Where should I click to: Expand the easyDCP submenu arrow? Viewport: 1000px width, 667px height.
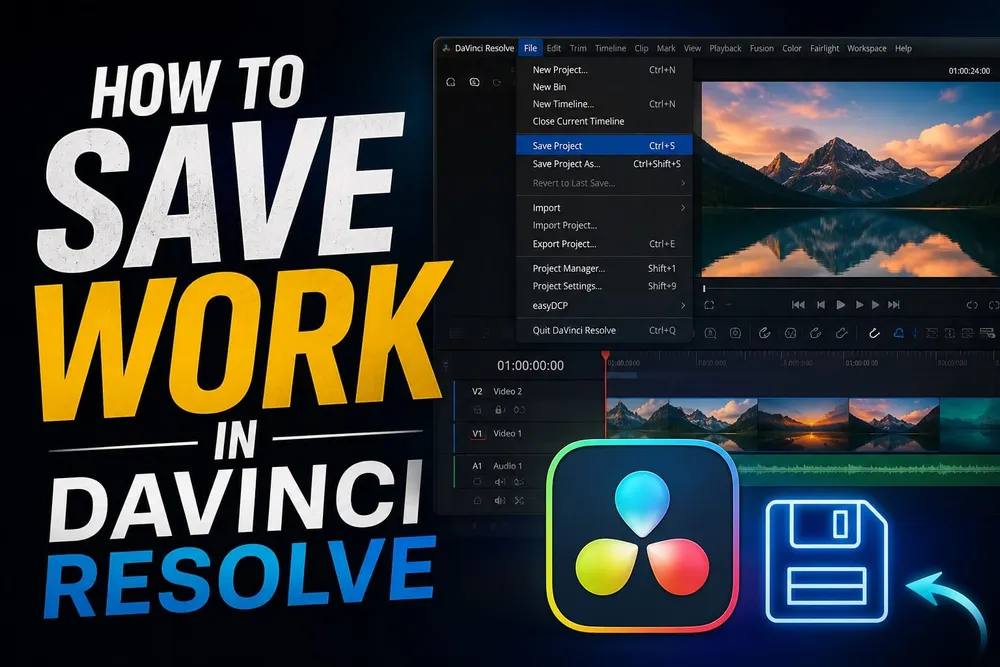[682, 305]
